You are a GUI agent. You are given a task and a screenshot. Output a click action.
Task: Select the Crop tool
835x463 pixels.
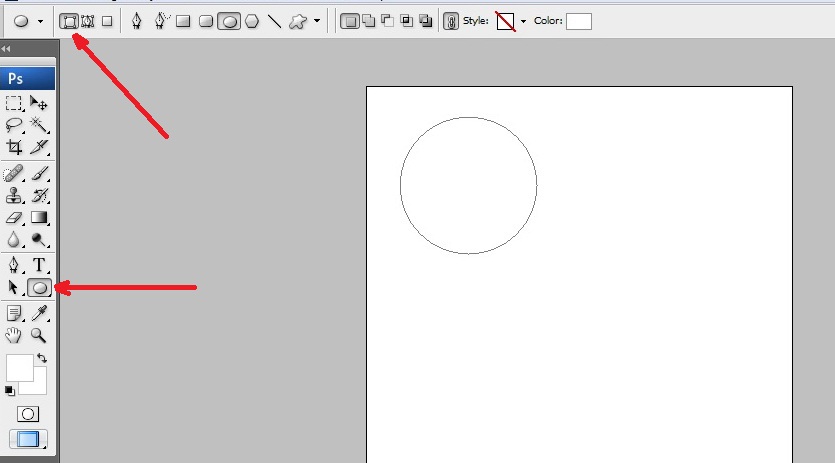click(13, 147)
